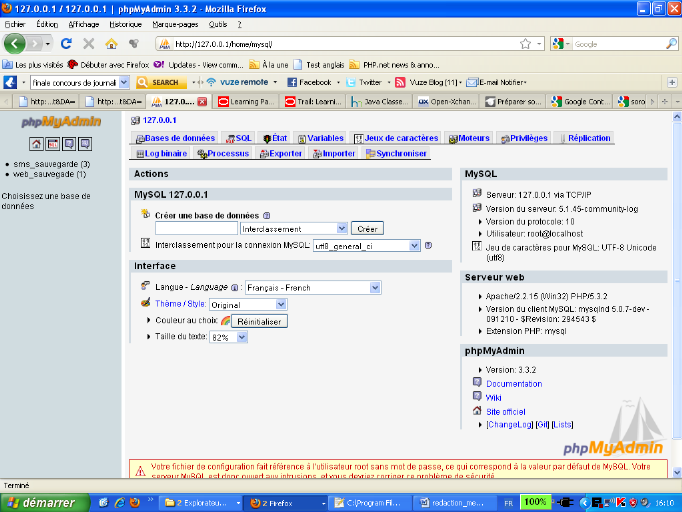Reload the page with refresh icon
The width and height of the screenshot is (682, 512).
[66, 44]
